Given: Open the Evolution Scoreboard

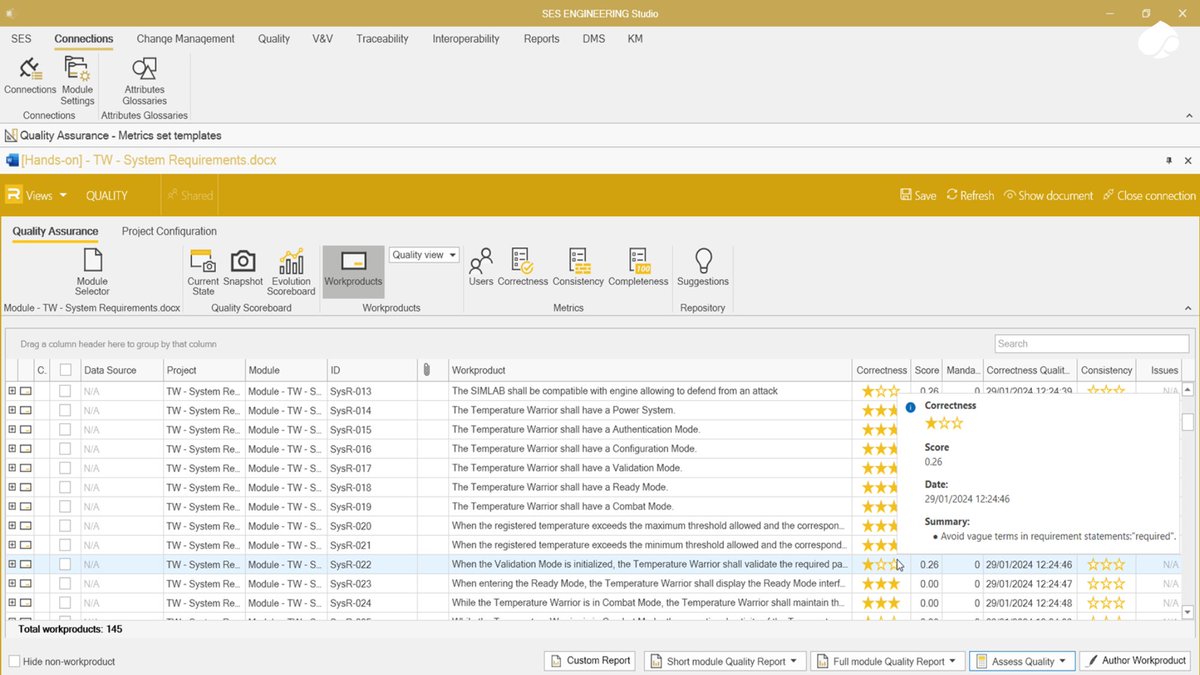Looking at the screenshot, I should pos(291,272).
